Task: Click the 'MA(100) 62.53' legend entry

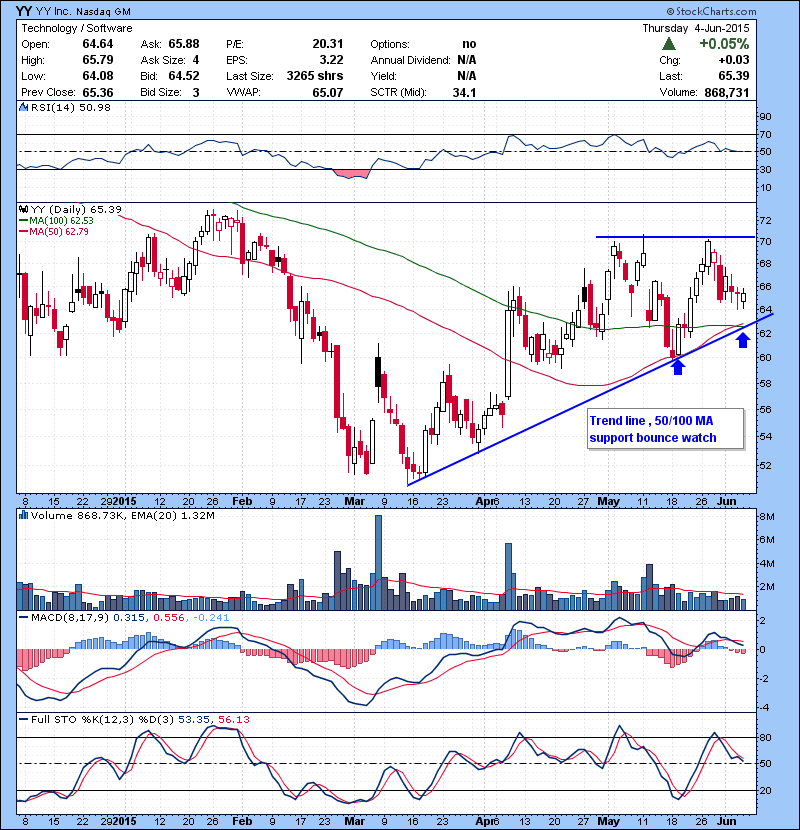Action: coord(61,221)
